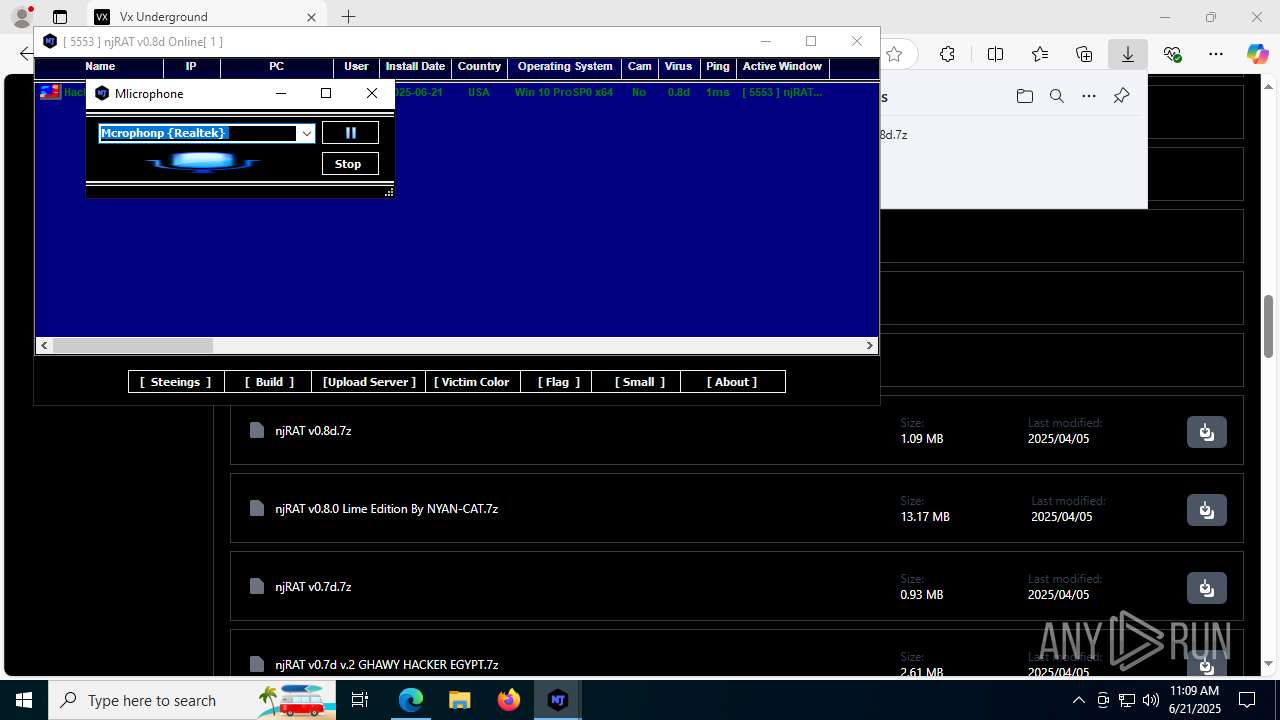The image size is (1280, 720).
Task: Open the volume control in system tray
Action: point(1151,700)
